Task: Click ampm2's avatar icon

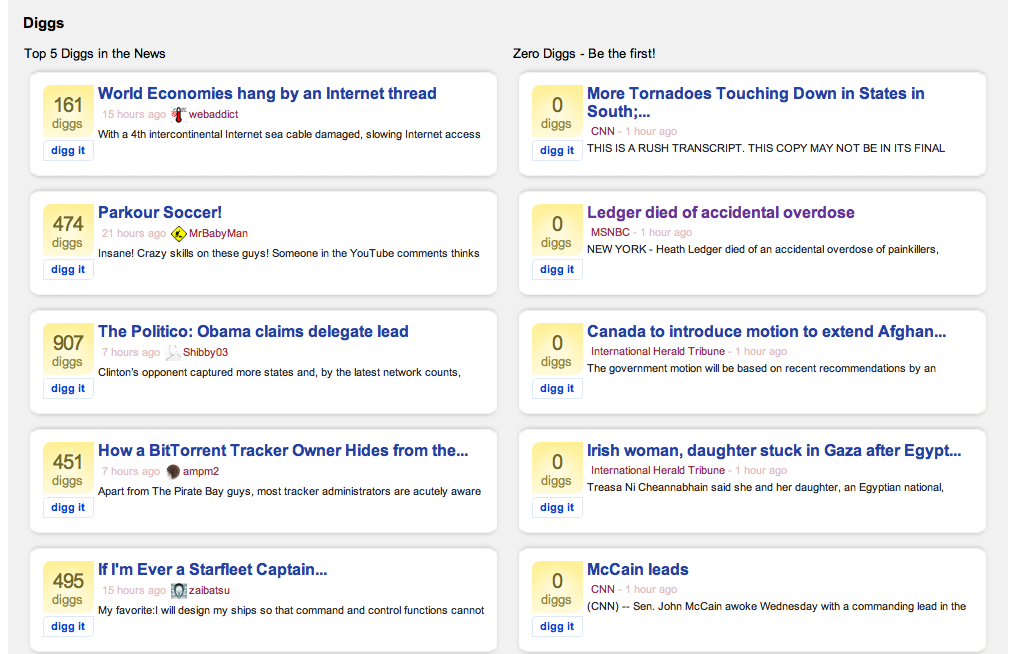Action: pos(173,471)
